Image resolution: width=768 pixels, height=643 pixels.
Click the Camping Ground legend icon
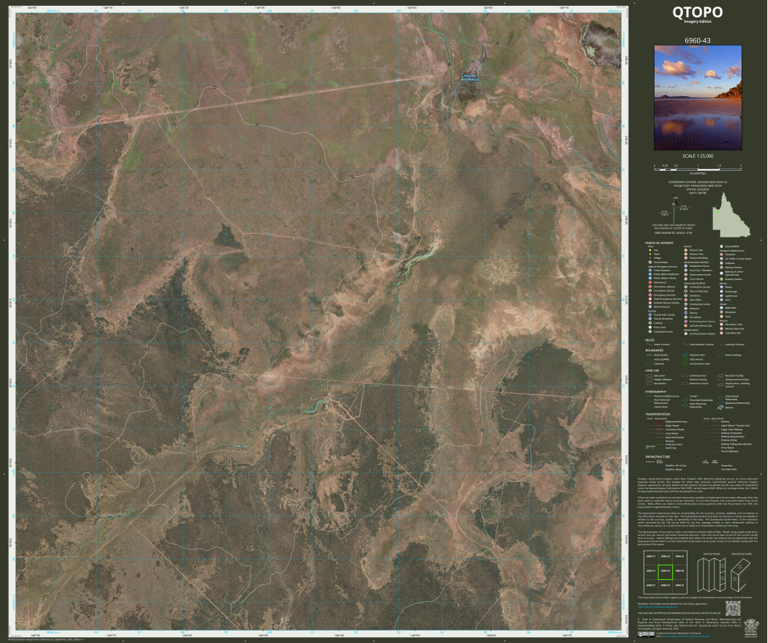click(x=650, y=332)
